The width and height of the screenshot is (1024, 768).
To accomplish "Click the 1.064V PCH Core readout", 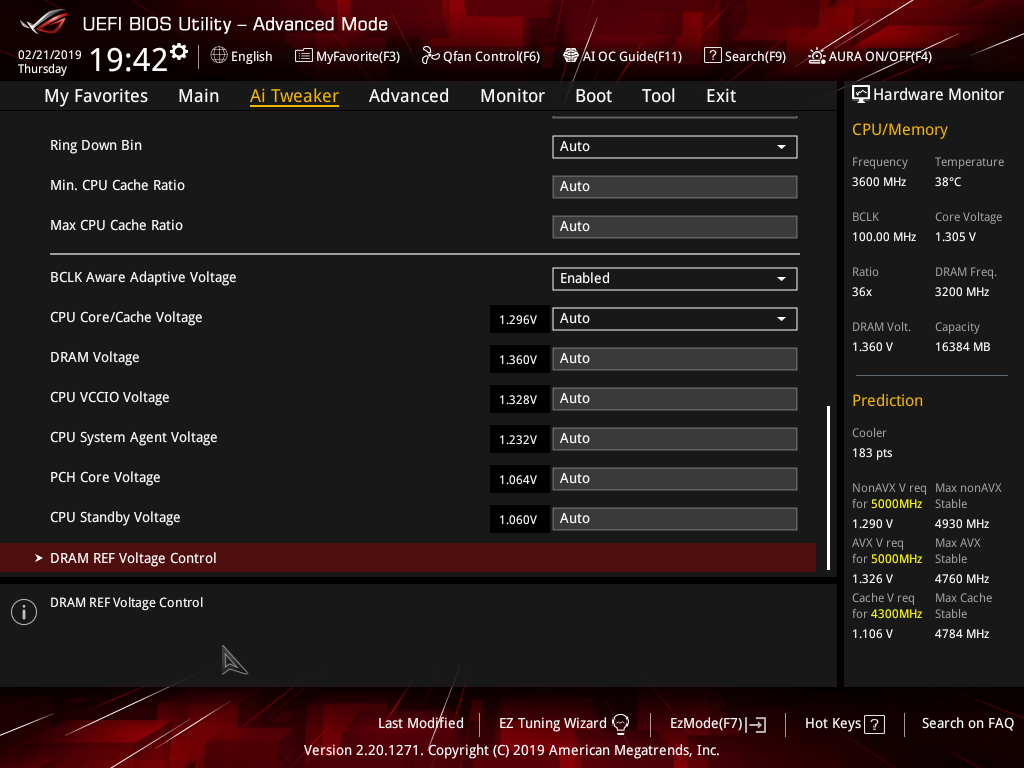I will tap(519, 479).
